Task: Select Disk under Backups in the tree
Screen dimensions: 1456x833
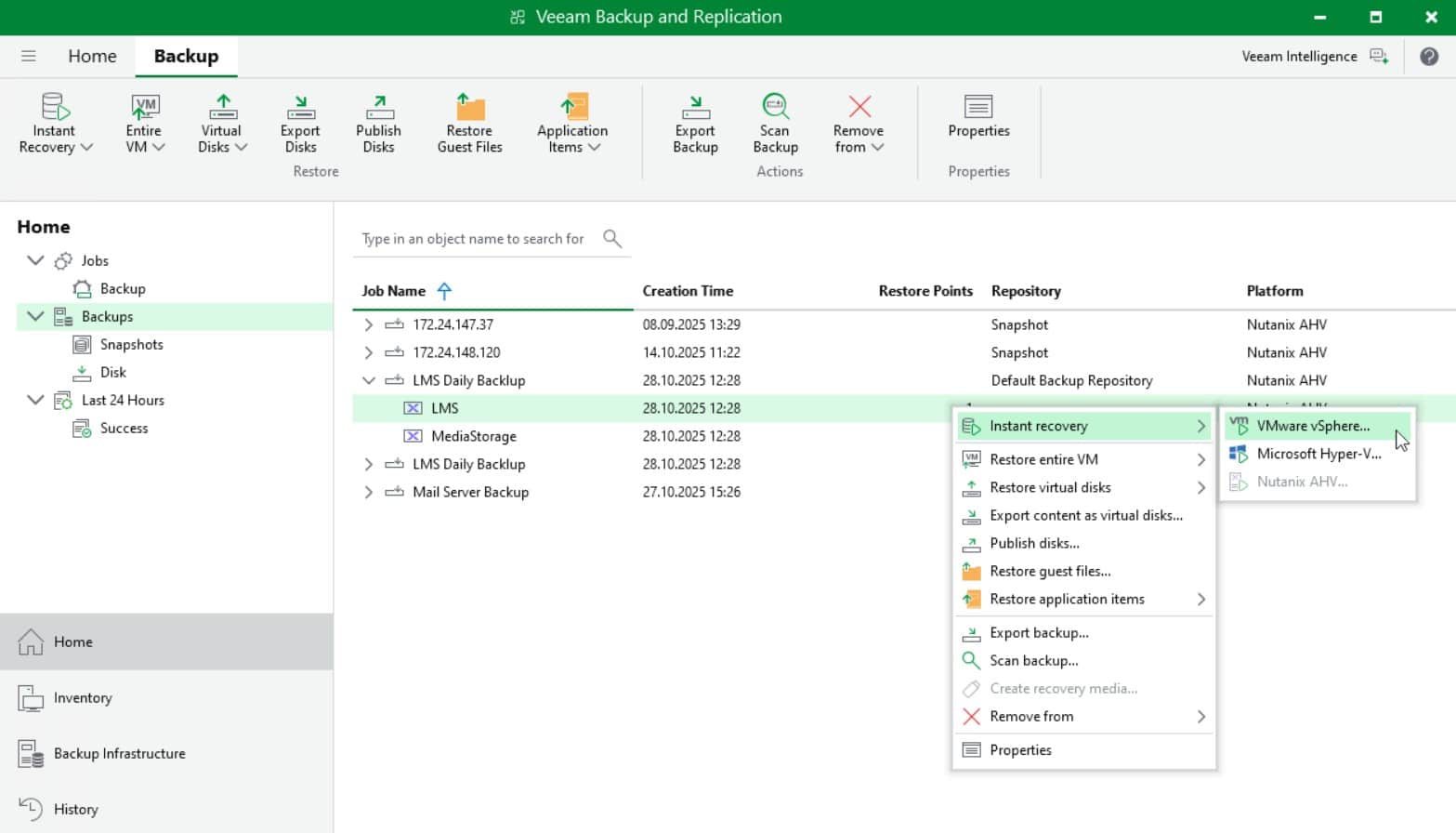Action: point(112,372)
